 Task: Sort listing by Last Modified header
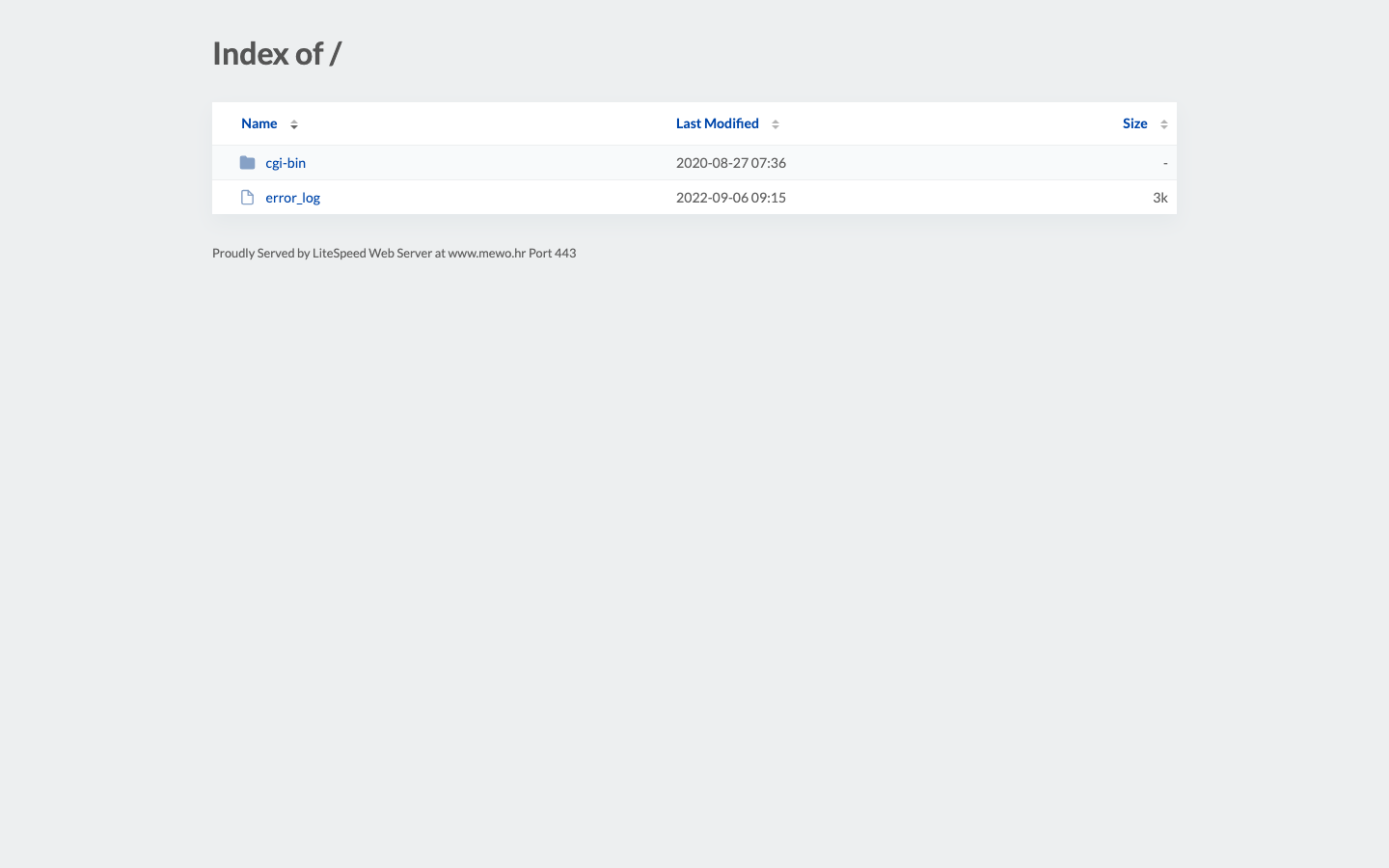718,123
